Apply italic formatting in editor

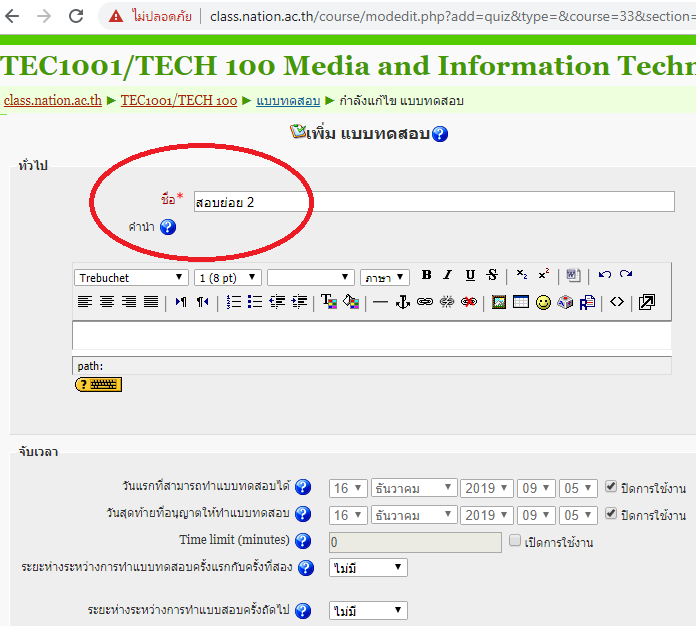click(x=447, y=276)
